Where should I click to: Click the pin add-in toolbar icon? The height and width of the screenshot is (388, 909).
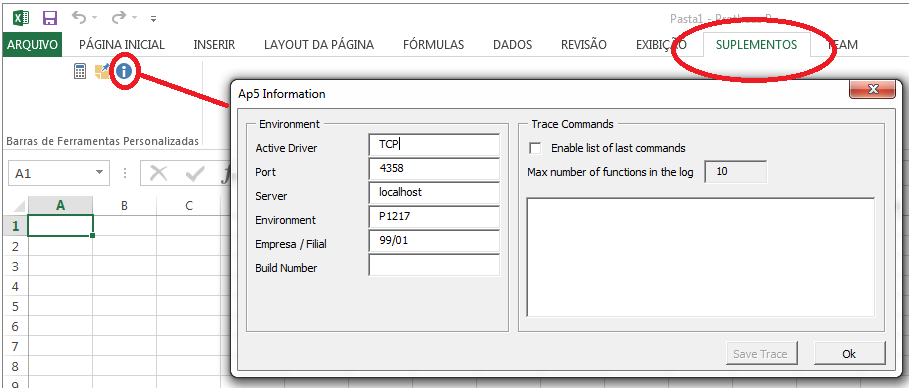pyautogui.click(x=102, y=71)
